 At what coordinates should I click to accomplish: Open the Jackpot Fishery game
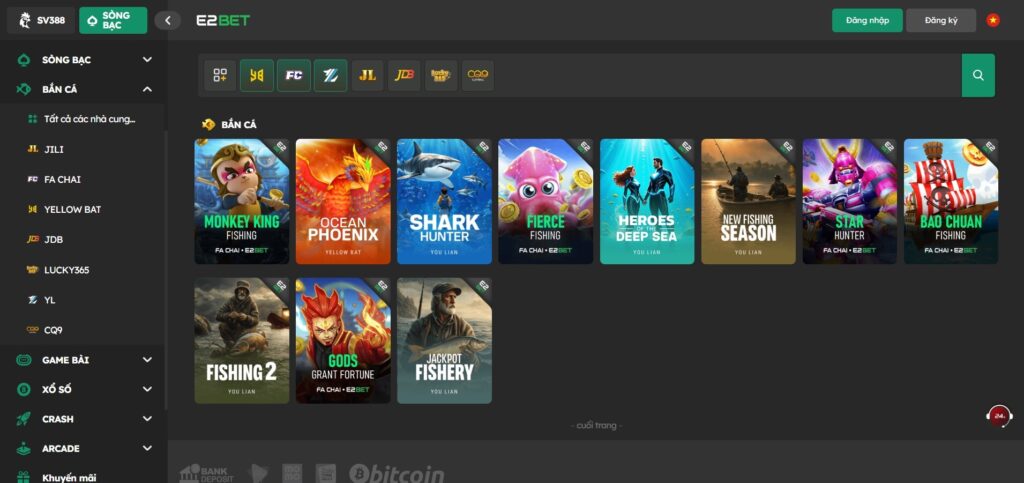point(445,341)
